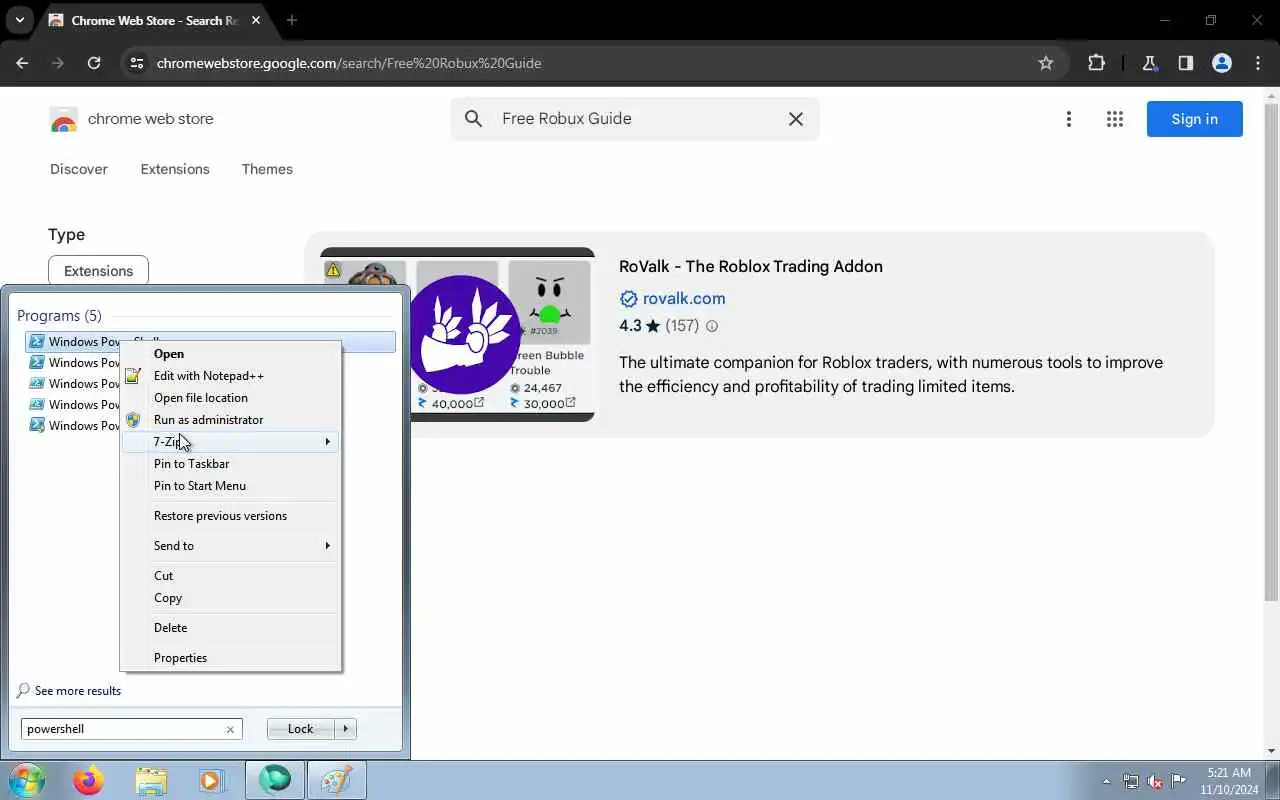Toggle the Chrome side panel icon
The height and width of the screenshot is (800, 1280).
pyautogui.click(x=1185, y=63)
